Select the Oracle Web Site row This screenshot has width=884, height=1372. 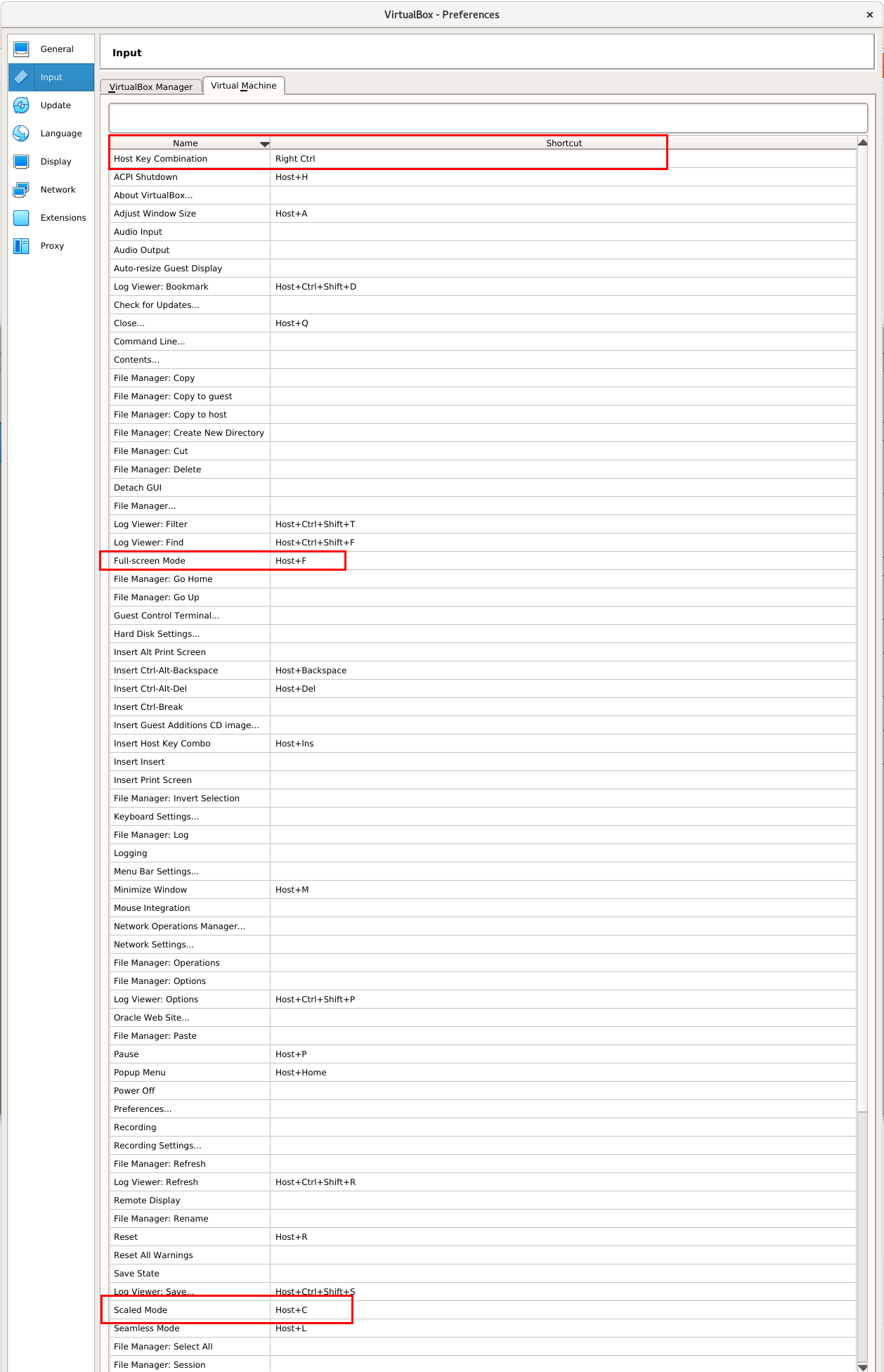pyautogui.click(x=483, y=1018)
